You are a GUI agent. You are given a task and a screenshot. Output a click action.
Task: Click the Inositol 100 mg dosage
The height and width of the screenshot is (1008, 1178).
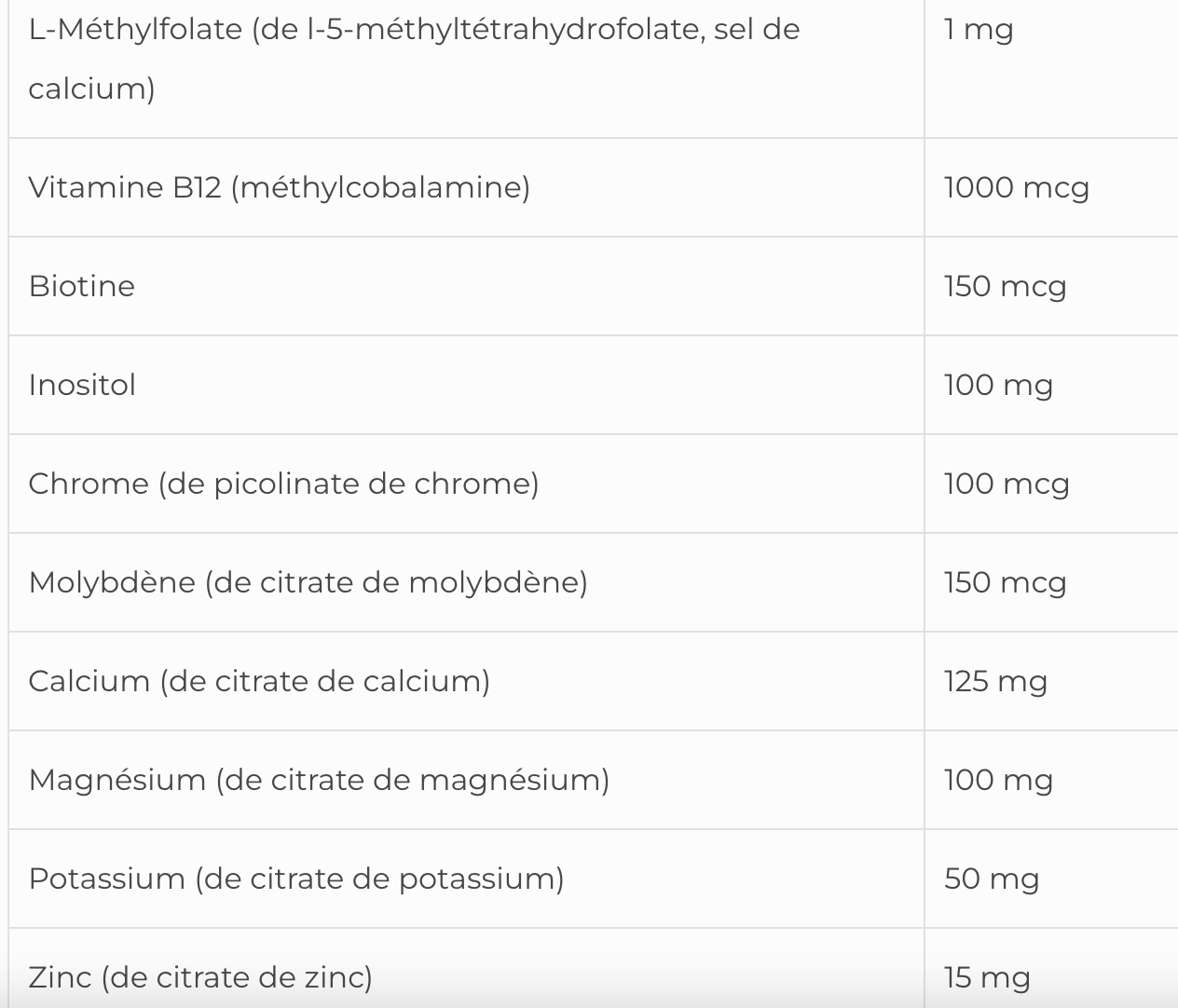998,386
